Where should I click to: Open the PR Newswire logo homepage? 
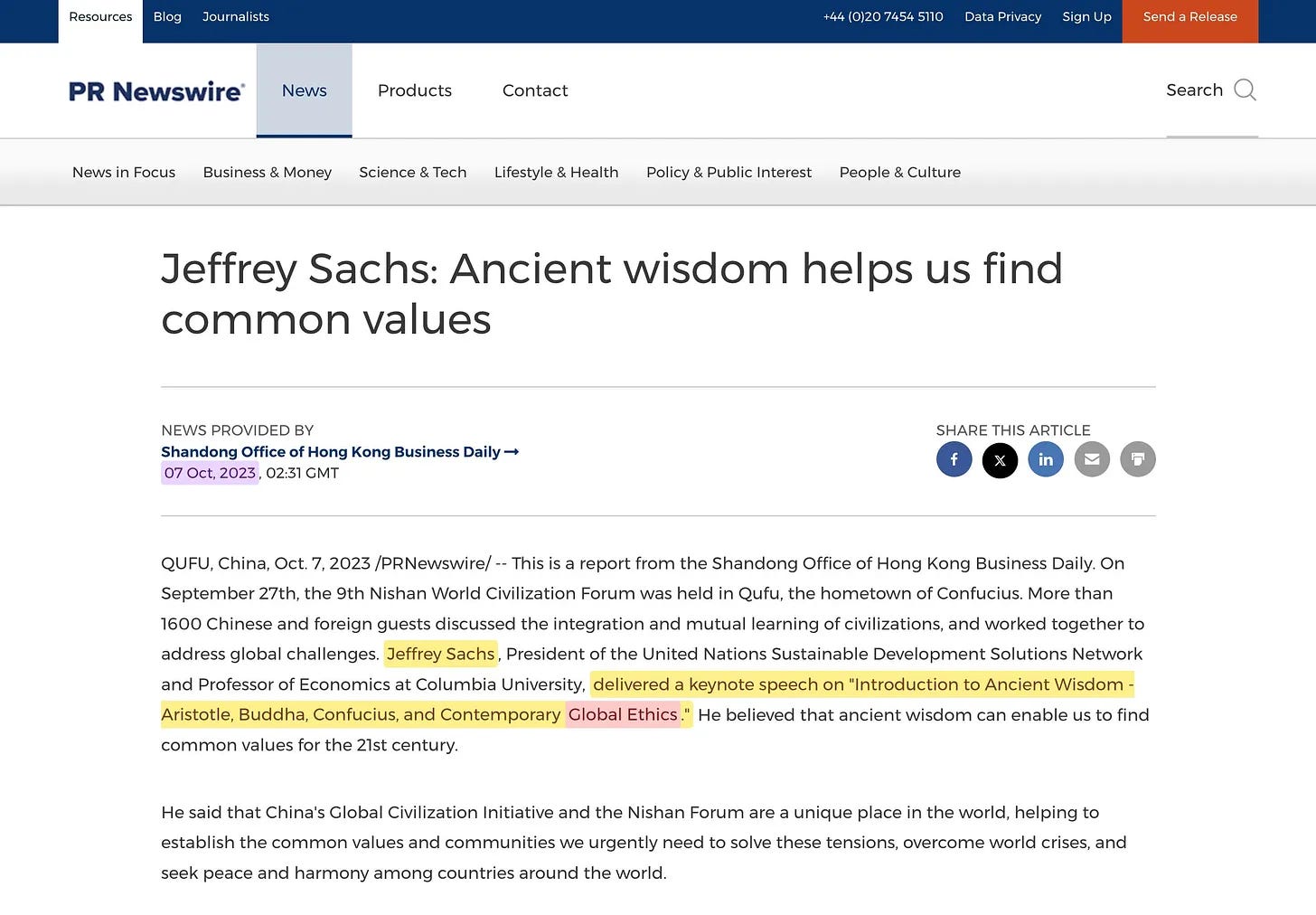157,91
